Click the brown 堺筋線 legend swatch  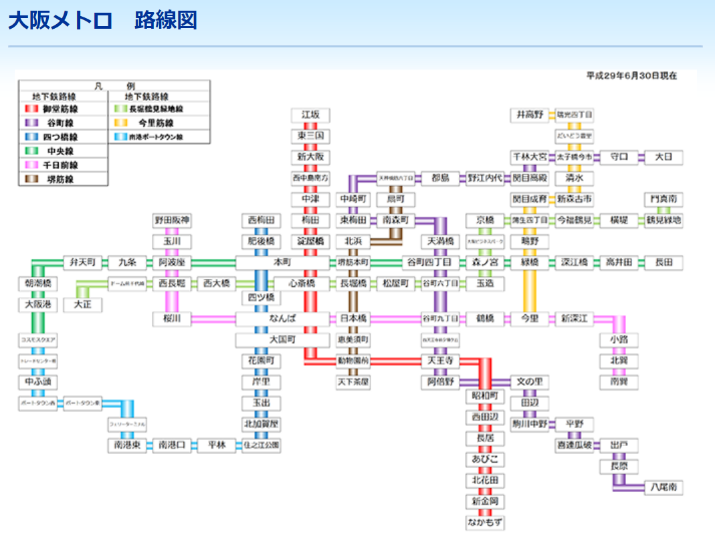[x=31, y=179]
